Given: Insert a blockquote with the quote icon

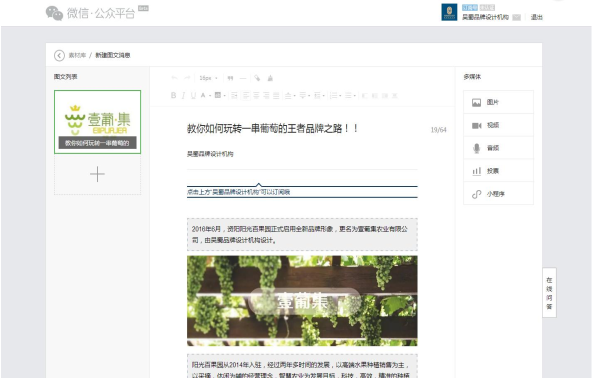Looking at the screenshot, I should 230,78.
